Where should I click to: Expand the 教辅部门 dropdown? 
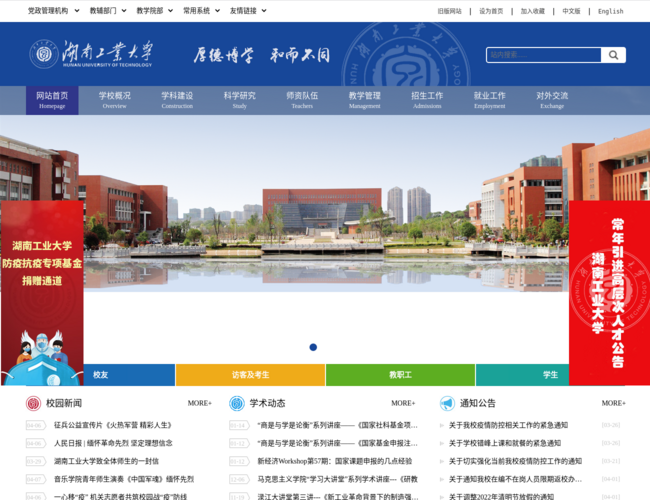point(108,11)
